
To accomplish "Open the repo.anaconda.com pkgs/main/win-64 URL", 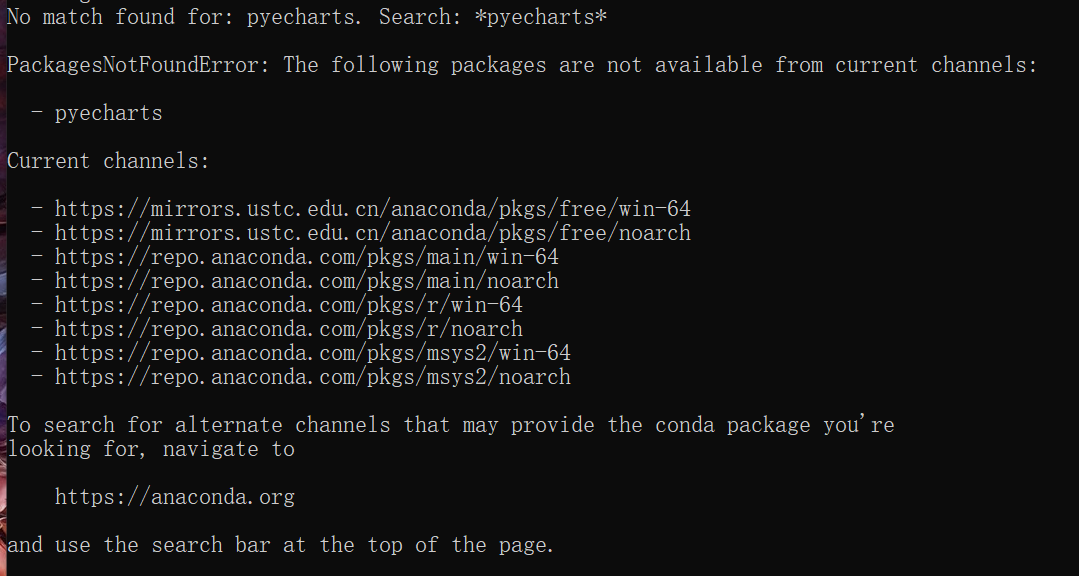I will point(306,257).
